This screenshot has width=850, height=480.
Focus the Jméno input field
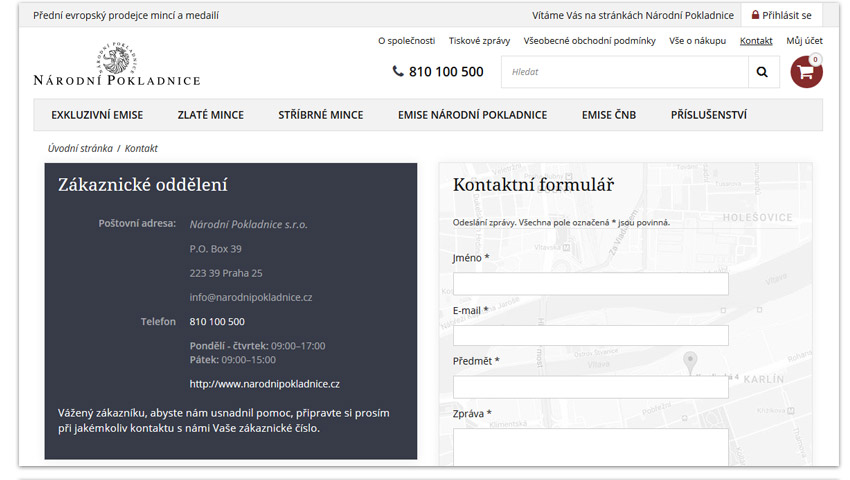point(590,284)
